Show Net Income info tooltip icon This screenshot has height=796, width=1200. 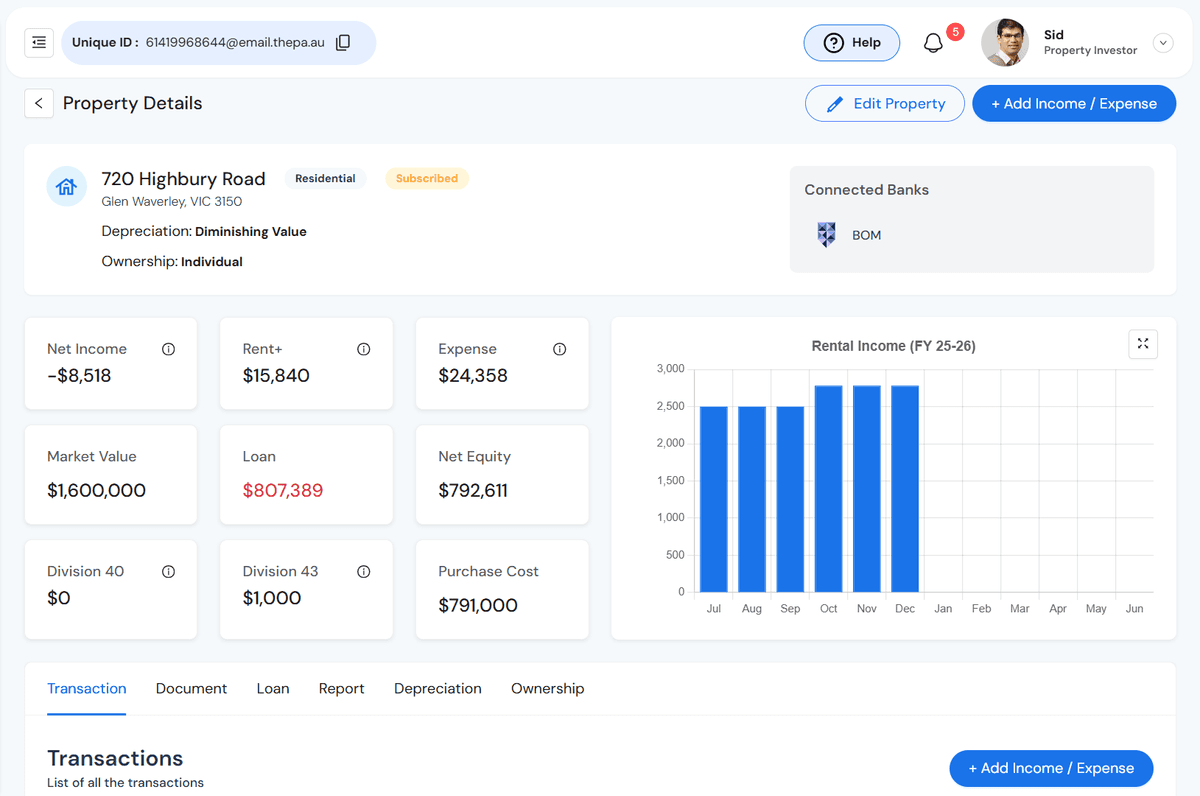(168, 349)
